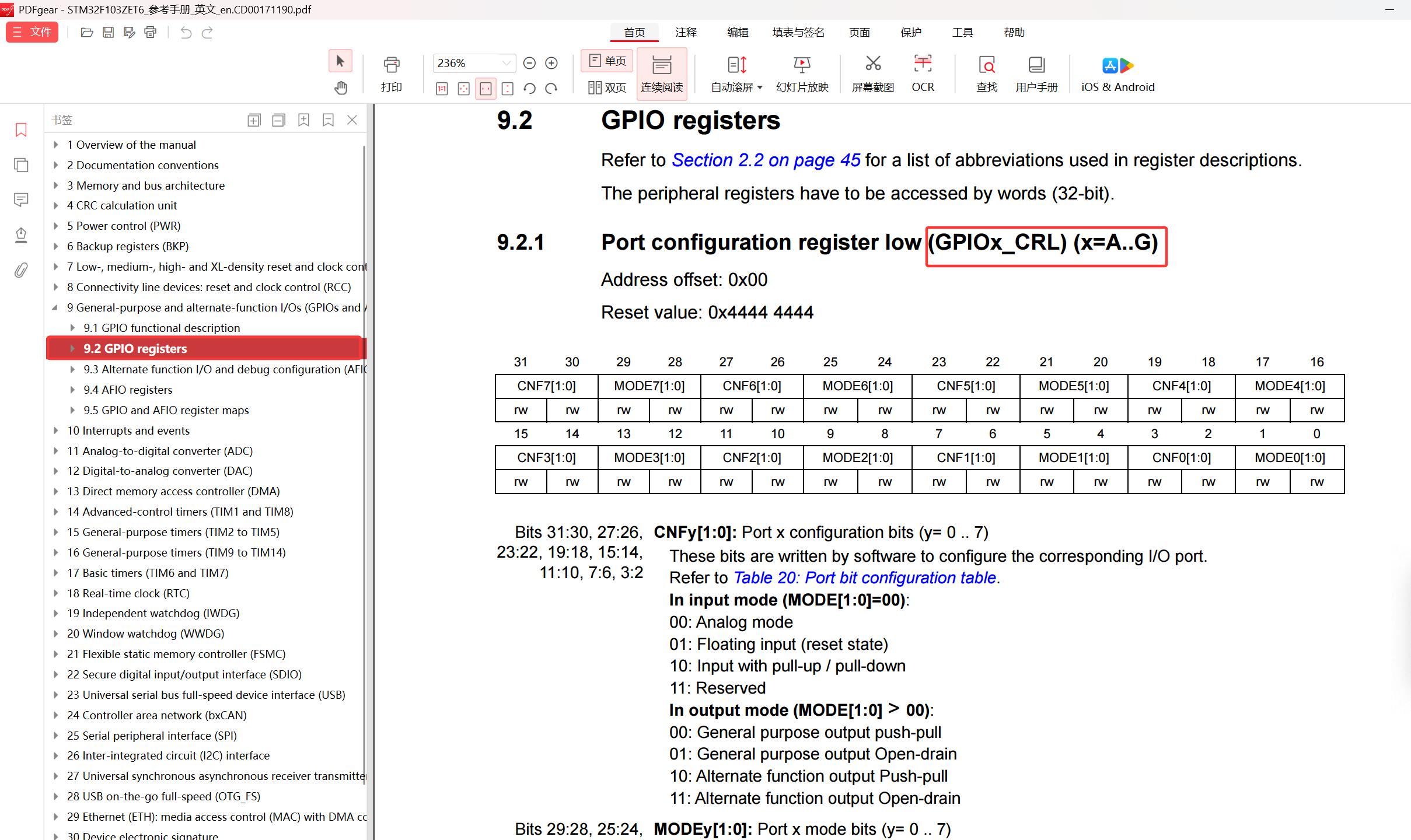
Task: Expand bookmark 11 Analog-to-digital converter (ADC)
Action: coord(56,451)
